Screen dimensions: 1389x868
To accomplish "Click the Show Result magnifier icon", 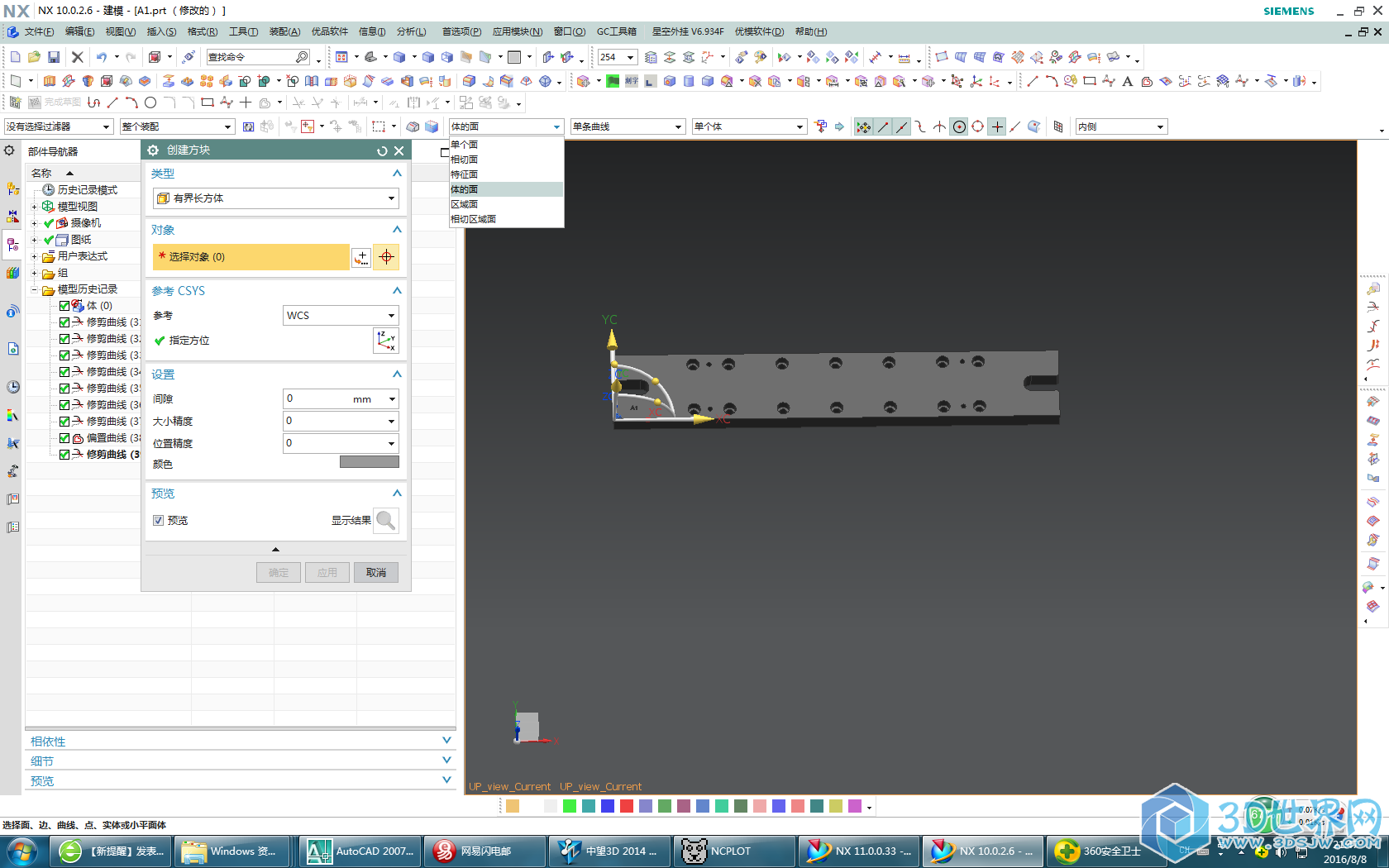I will point(386,520).
